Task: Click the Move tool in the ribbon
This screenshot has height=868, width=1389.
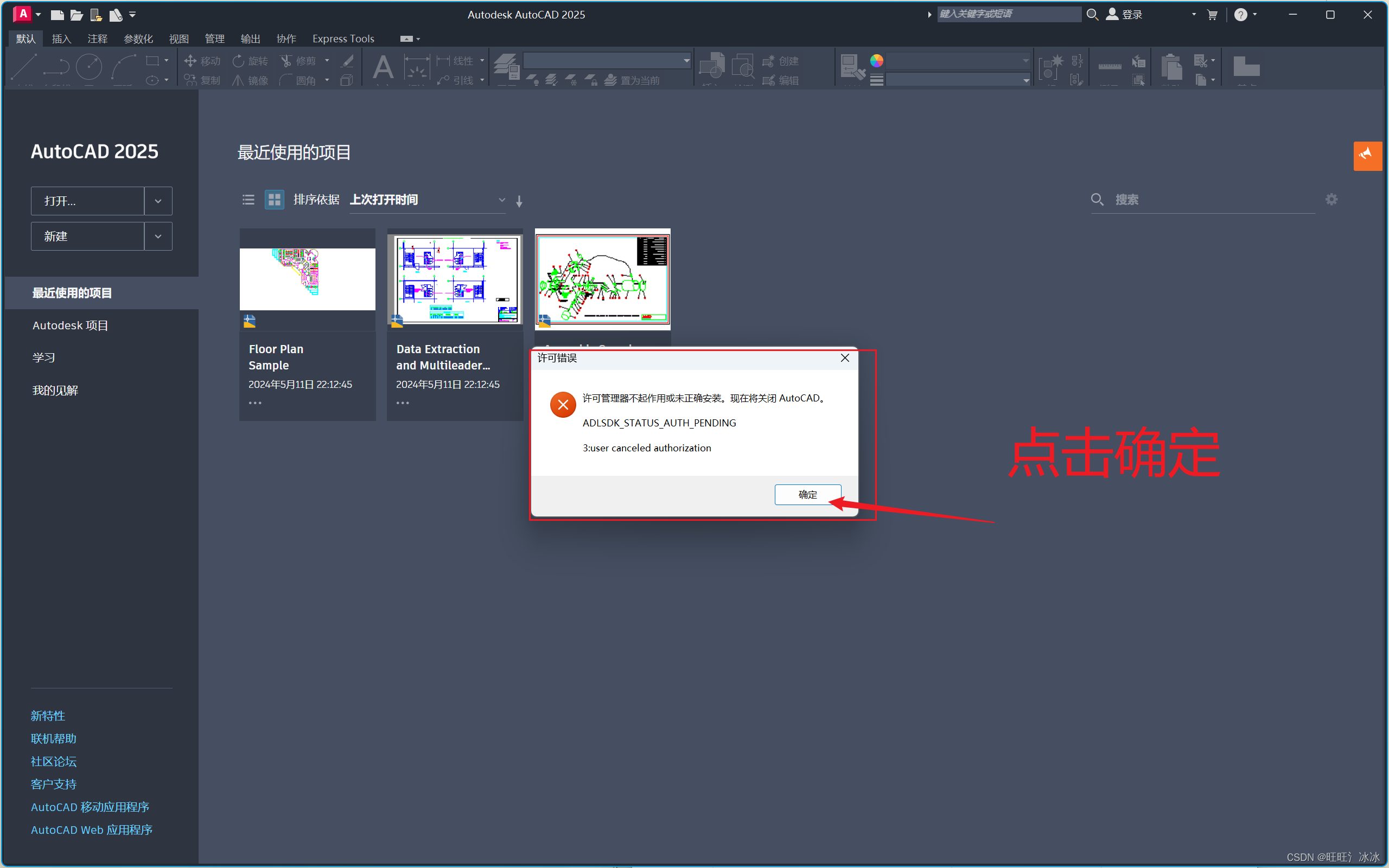Action: coord(202,61)
